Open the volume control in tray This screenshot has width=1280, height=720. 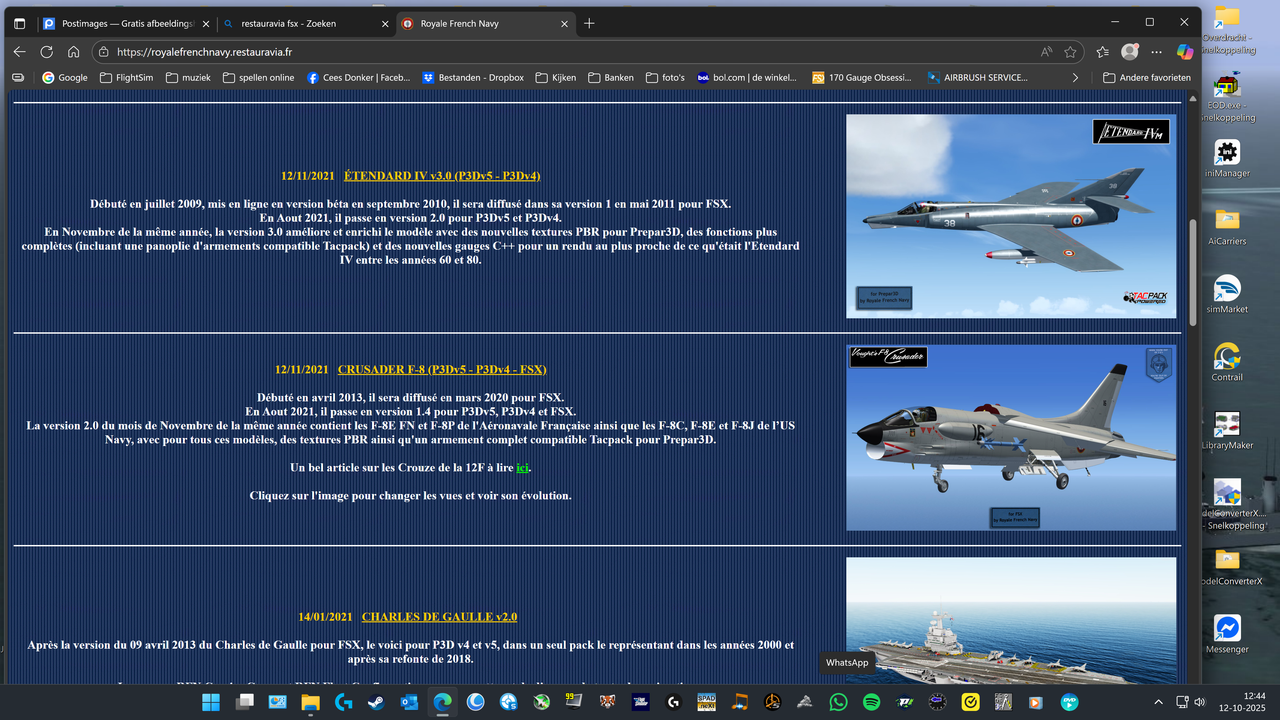[1199, 702]
